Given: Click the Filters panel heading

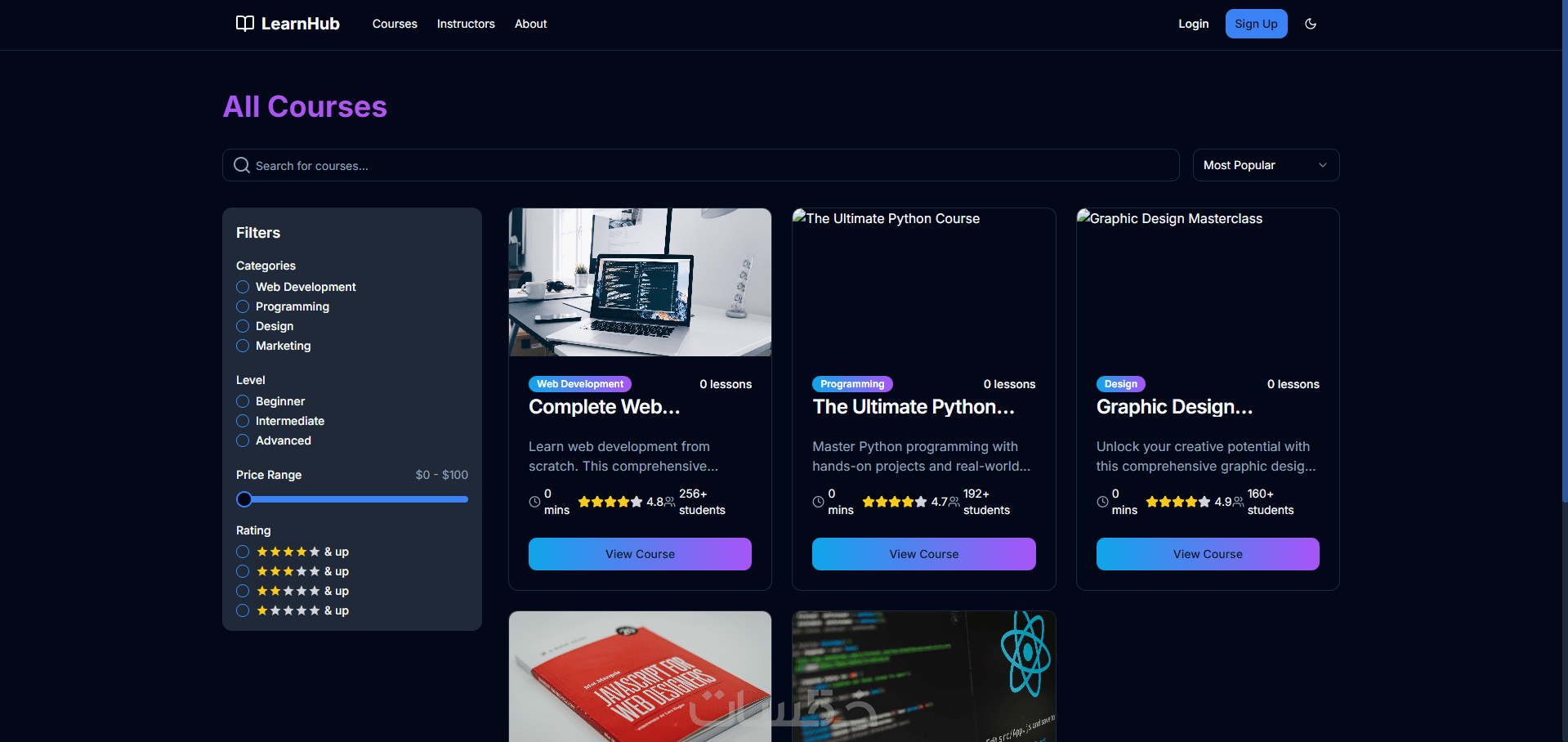Looking at the screenshot, I should click(x=258, y=233).
